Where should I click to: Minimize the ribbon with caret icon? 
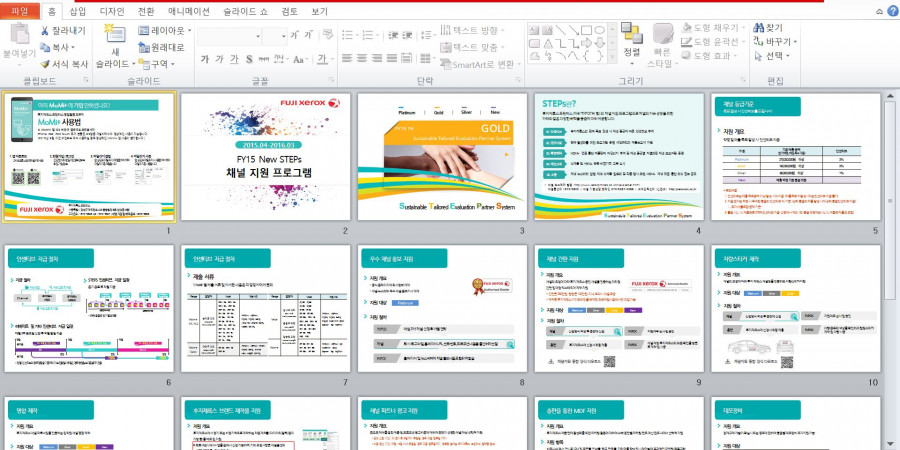coord(879,11)
